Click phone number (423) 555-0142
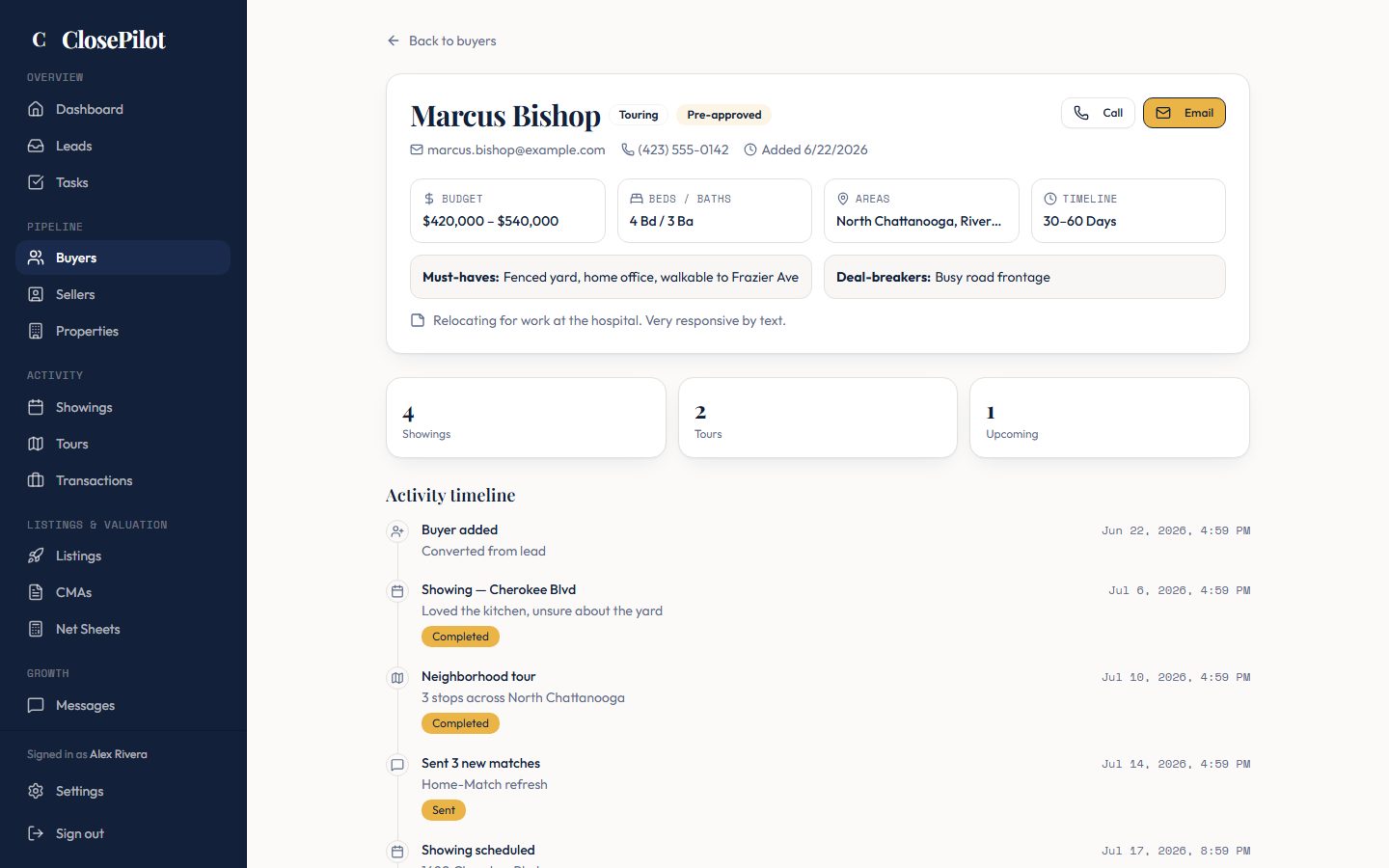This screenshot has height=868, width=1389. [683, 149]
